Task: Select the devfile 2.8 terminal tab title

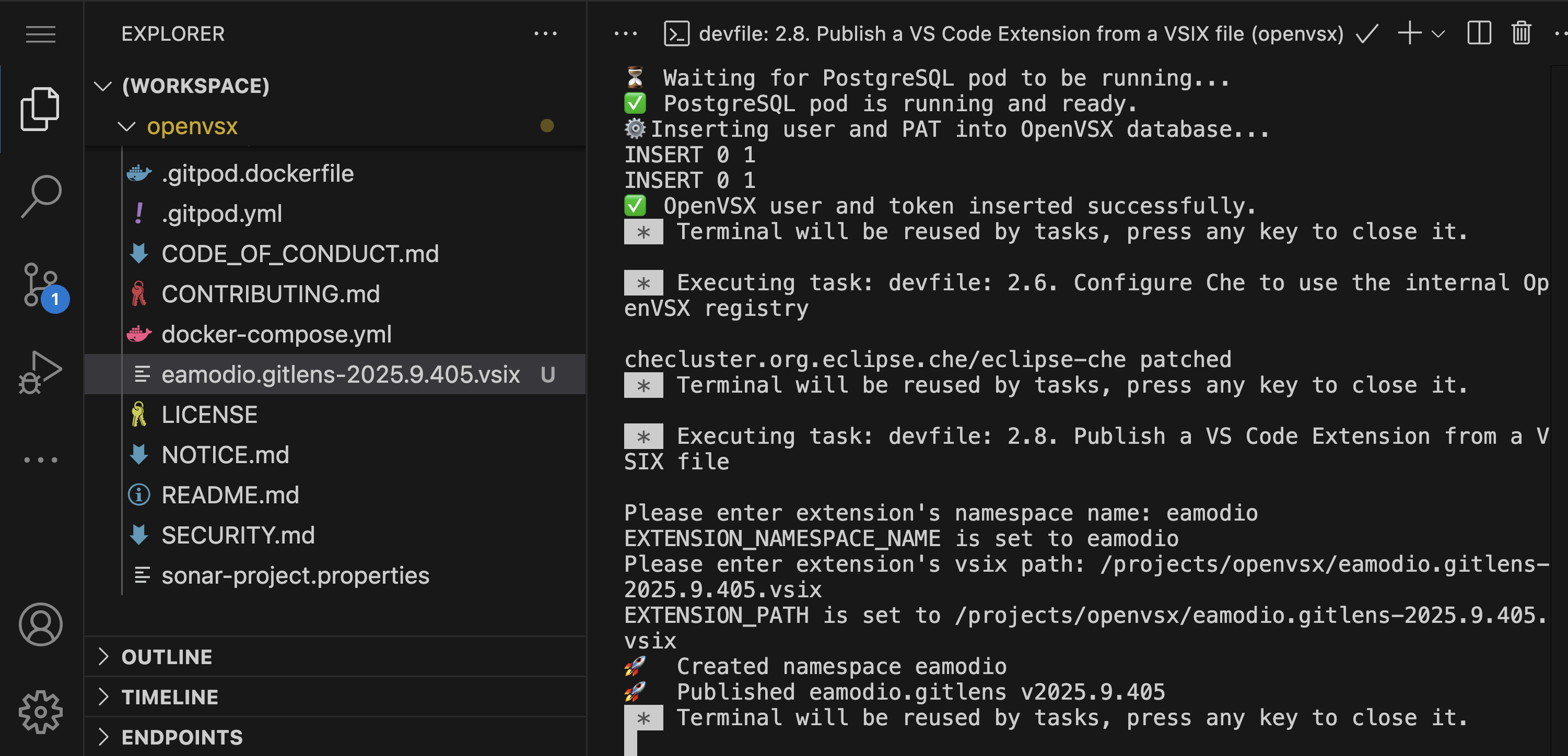Action: [1021, 34]
